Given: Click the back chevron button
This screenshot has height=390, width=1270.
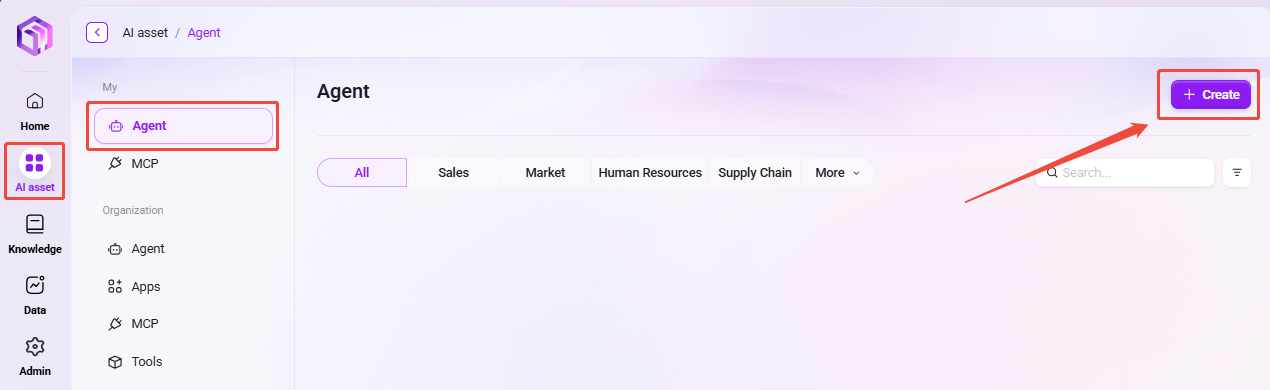Looking at the screenshot, I should (x=97, y=32).
